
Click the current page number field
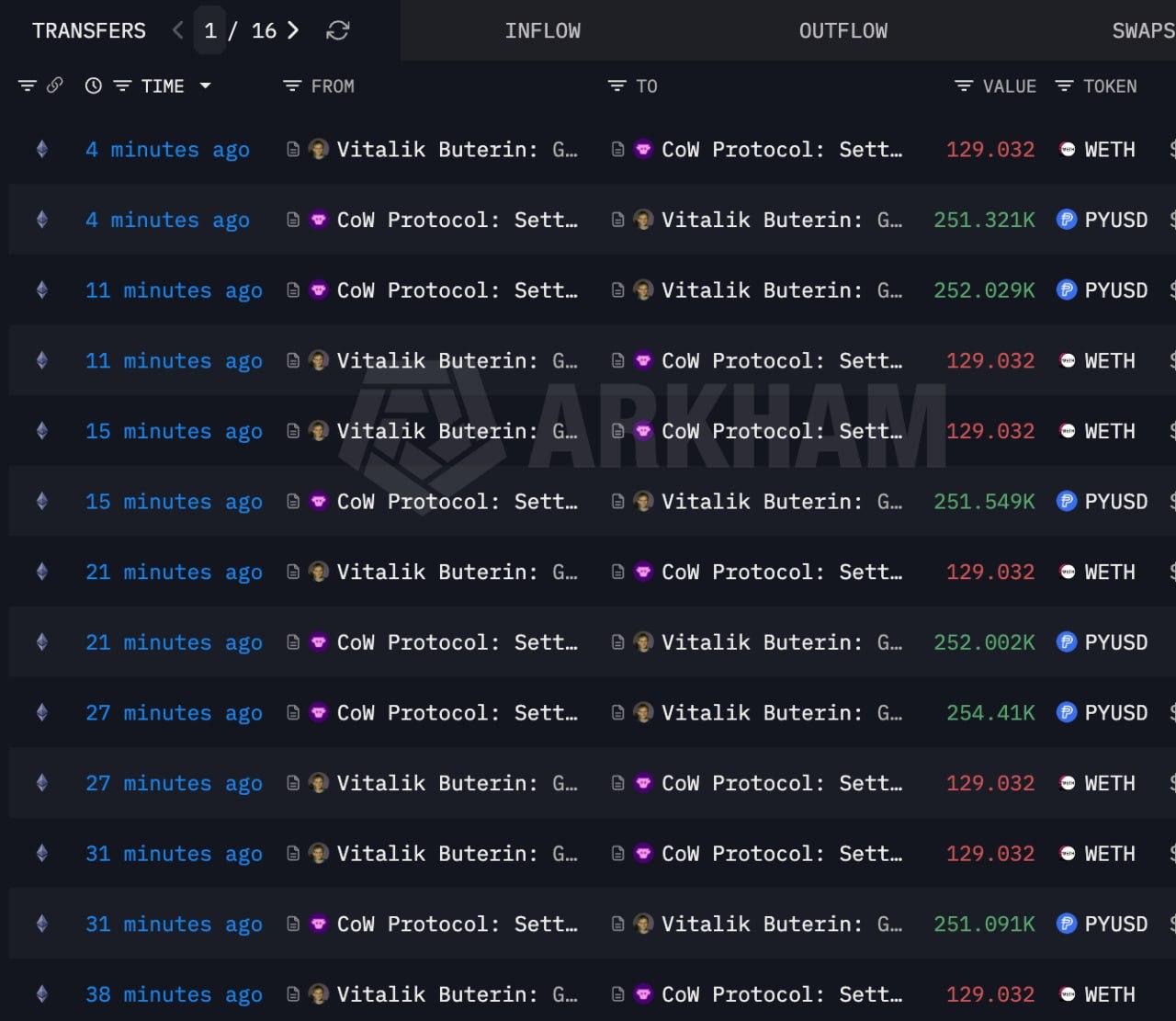click(210, 31)
